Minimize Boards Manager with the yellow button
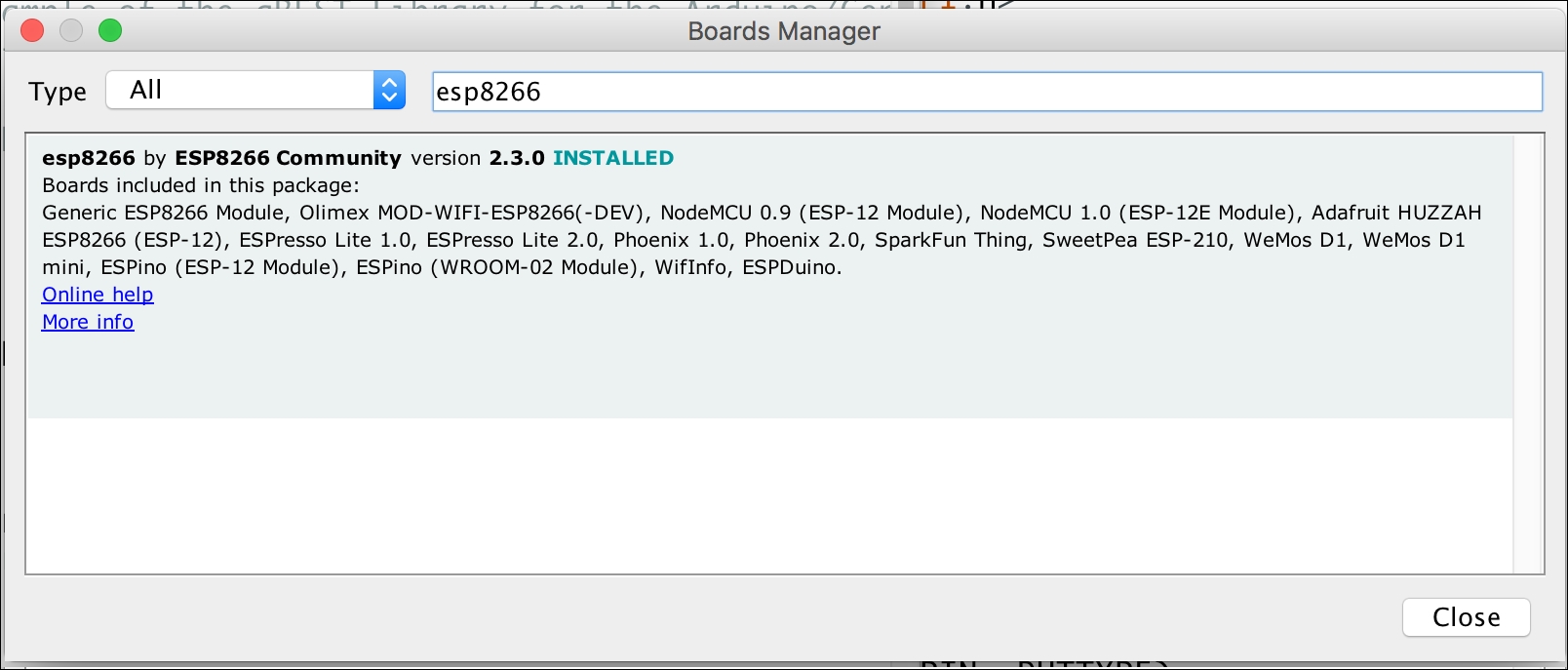Screen dimensions: 1568x670 pyautogui.click(x=71, y=31)
